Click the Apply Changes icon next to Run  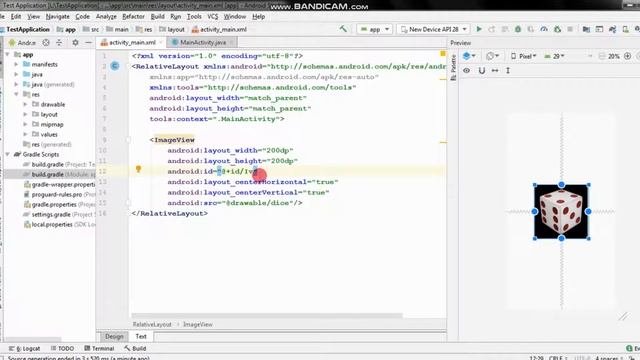[492, 29]
